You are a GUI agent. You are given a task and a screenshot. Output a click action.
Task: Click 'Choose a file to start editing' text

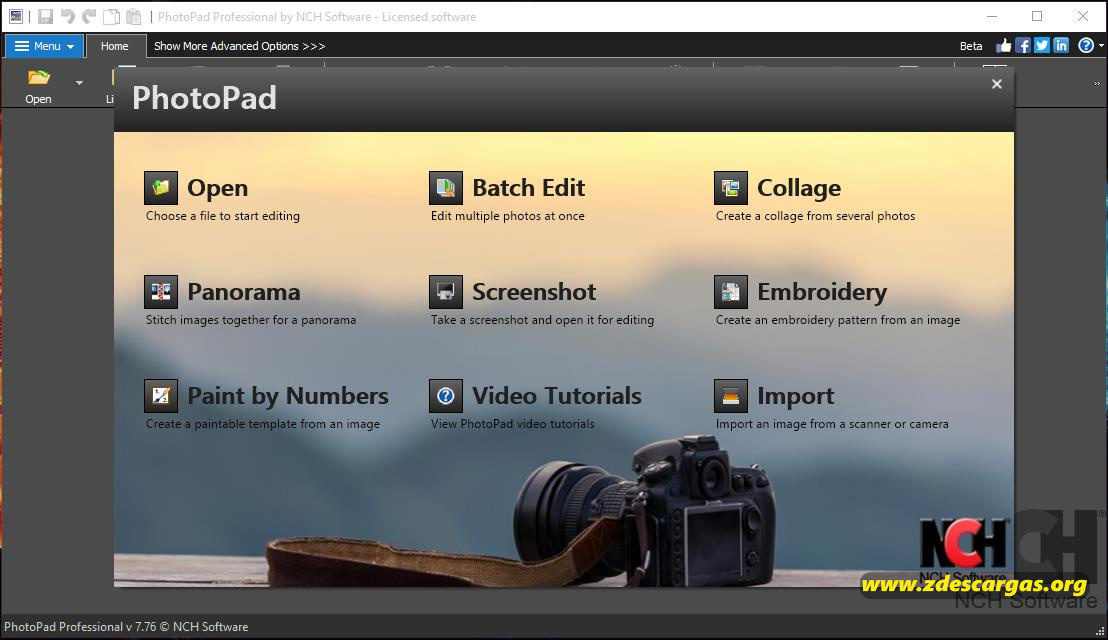point(223,216)
